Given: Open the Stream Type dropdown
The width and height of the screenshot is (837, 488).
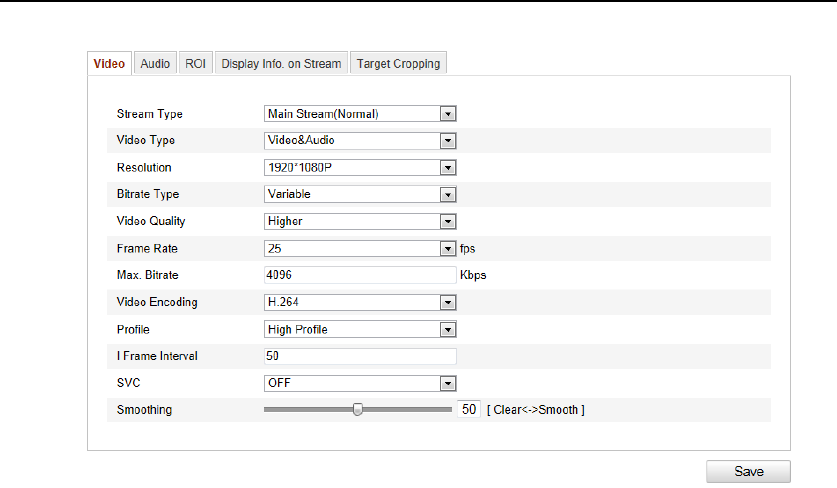Looking at the screenshot, I should pyautogui.click(x=448, y=114).
